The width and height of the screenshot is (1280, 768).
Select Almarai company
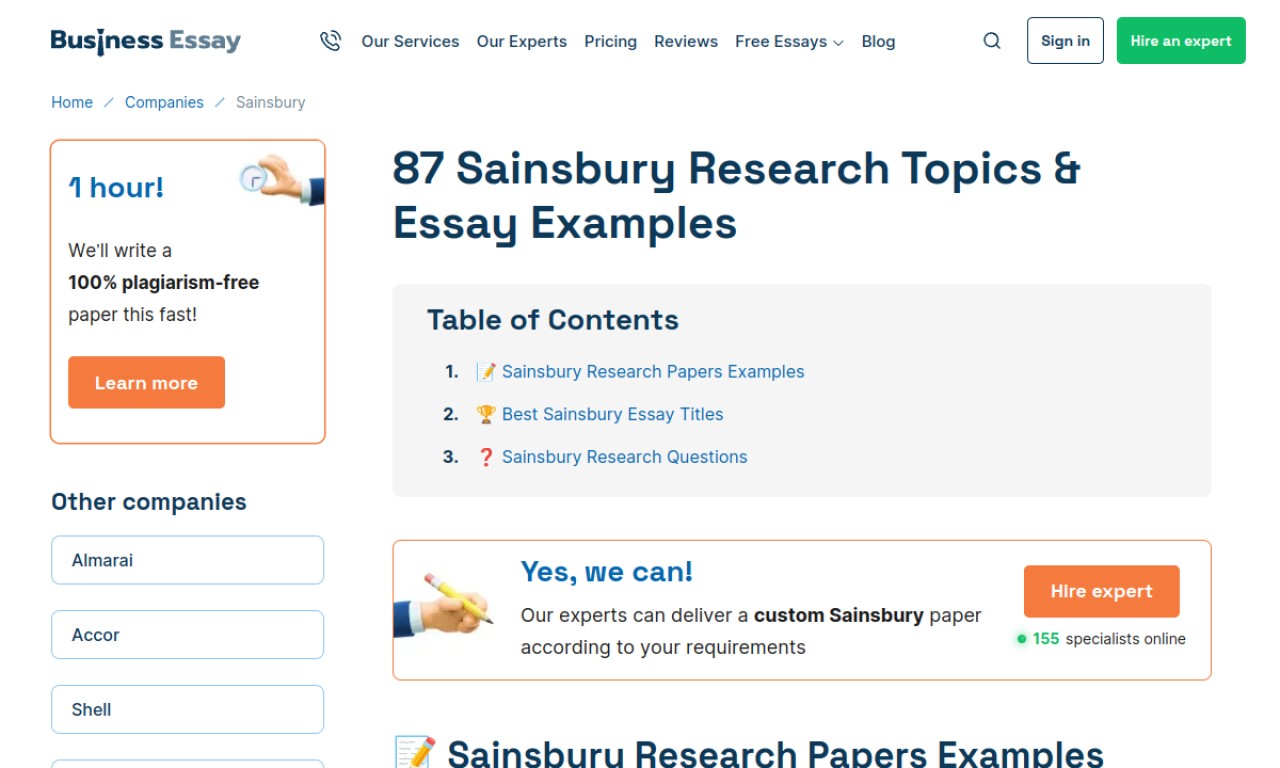click(188, 560)
